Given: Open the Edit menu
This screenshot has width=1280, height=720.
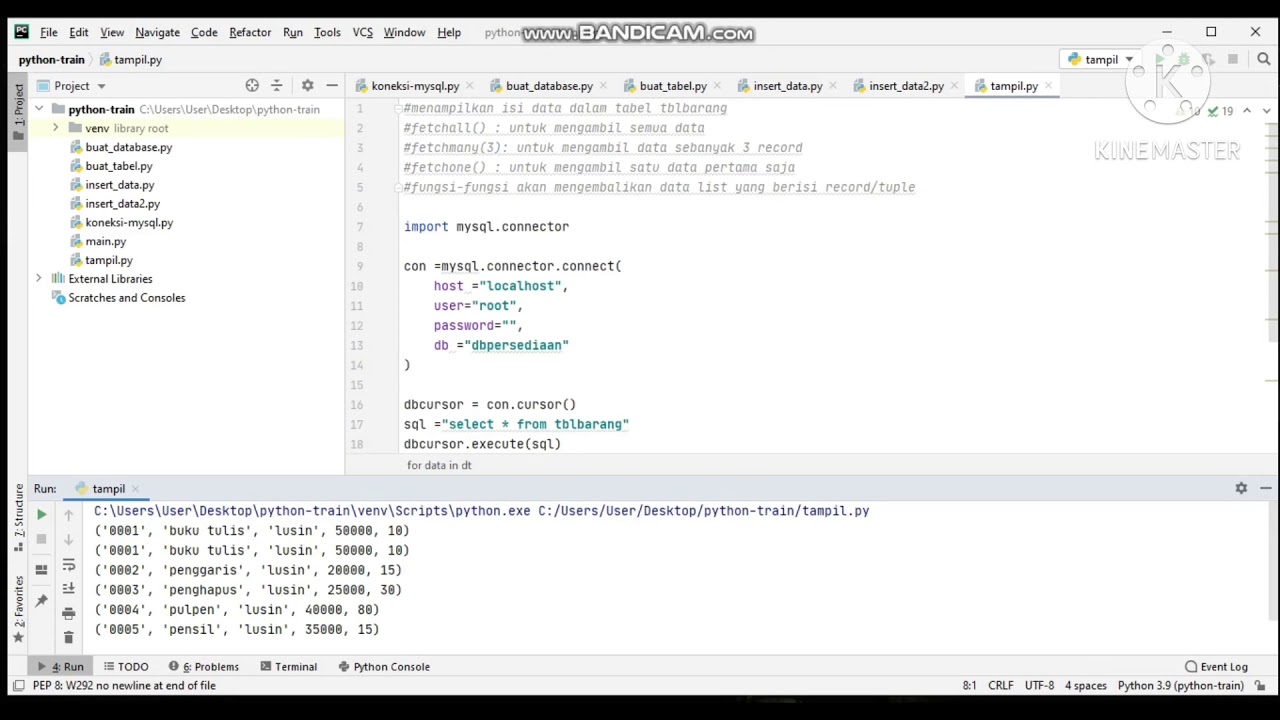Looking at the screenshot, I should click(x=78, y=32).
